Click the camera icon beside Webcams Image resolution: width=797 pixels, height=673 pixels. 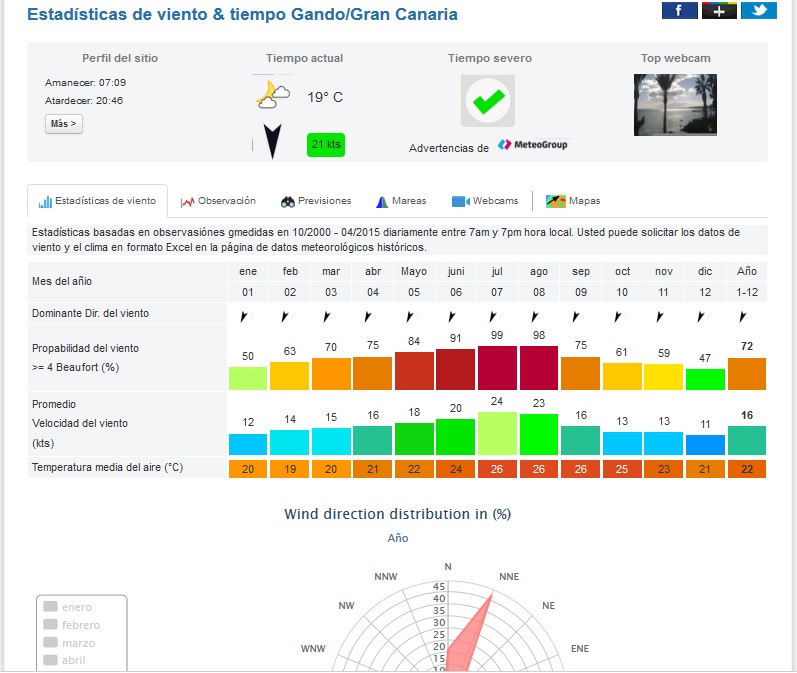point(461,202)
